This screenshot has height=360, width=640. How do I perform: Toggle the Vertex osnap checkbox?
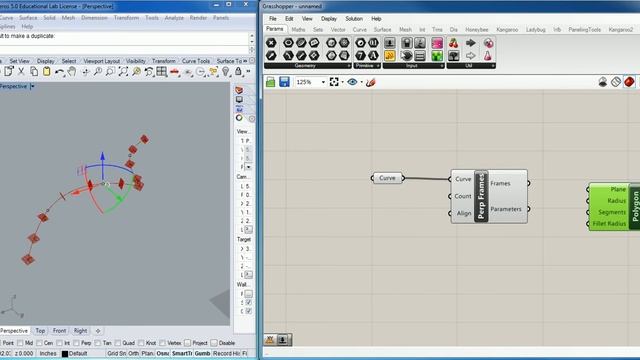point(162,343)
